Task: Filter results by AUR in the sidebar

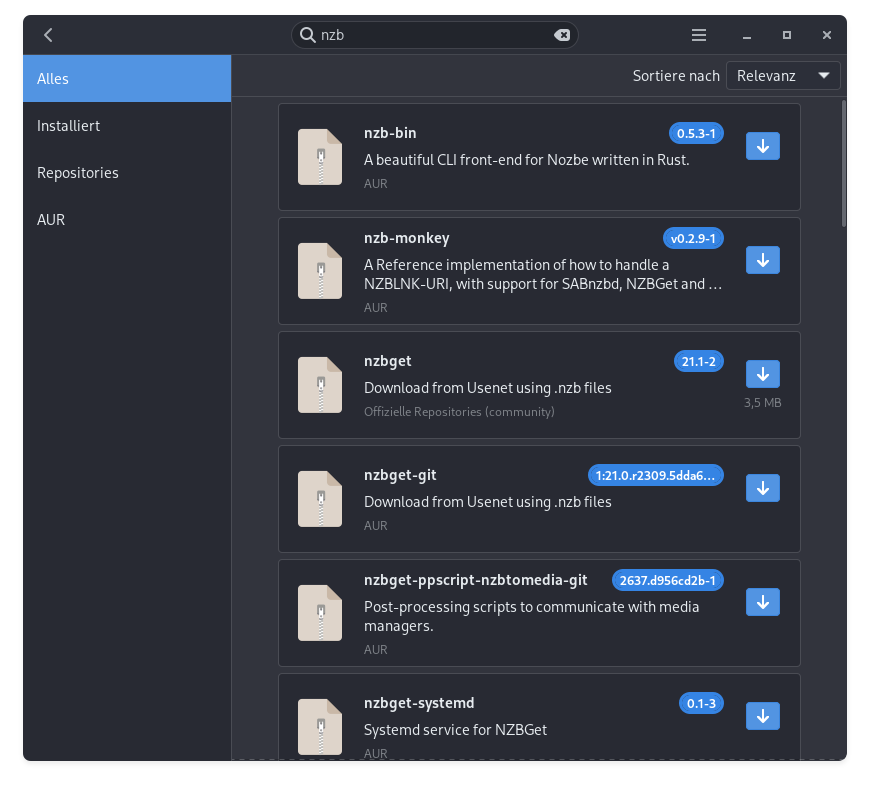Action: pos(127,220)
